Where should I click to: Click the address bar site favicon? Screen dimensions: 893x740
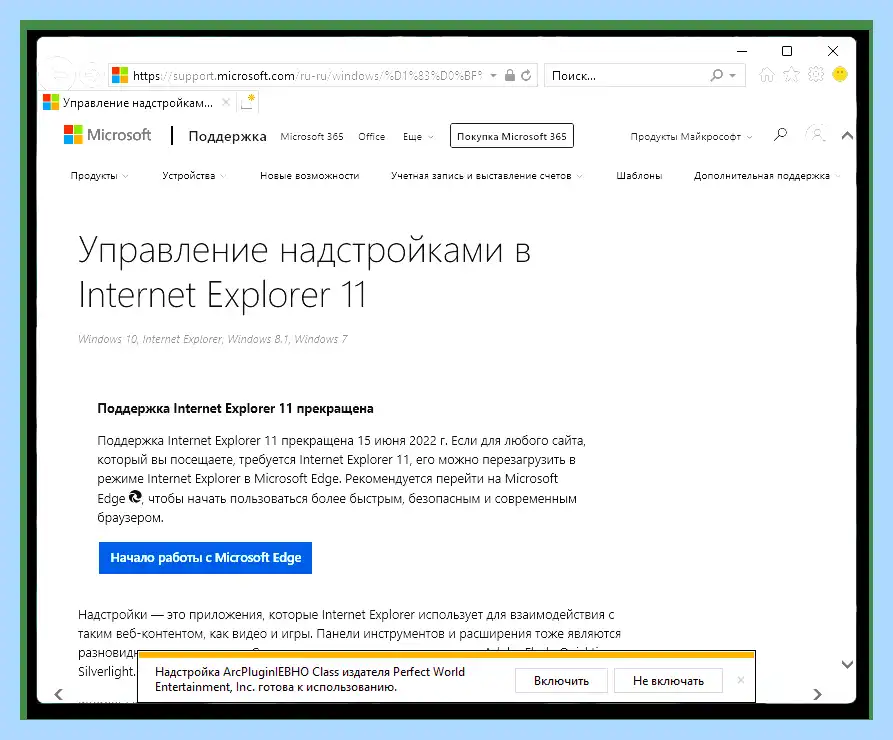coord(120,75)
